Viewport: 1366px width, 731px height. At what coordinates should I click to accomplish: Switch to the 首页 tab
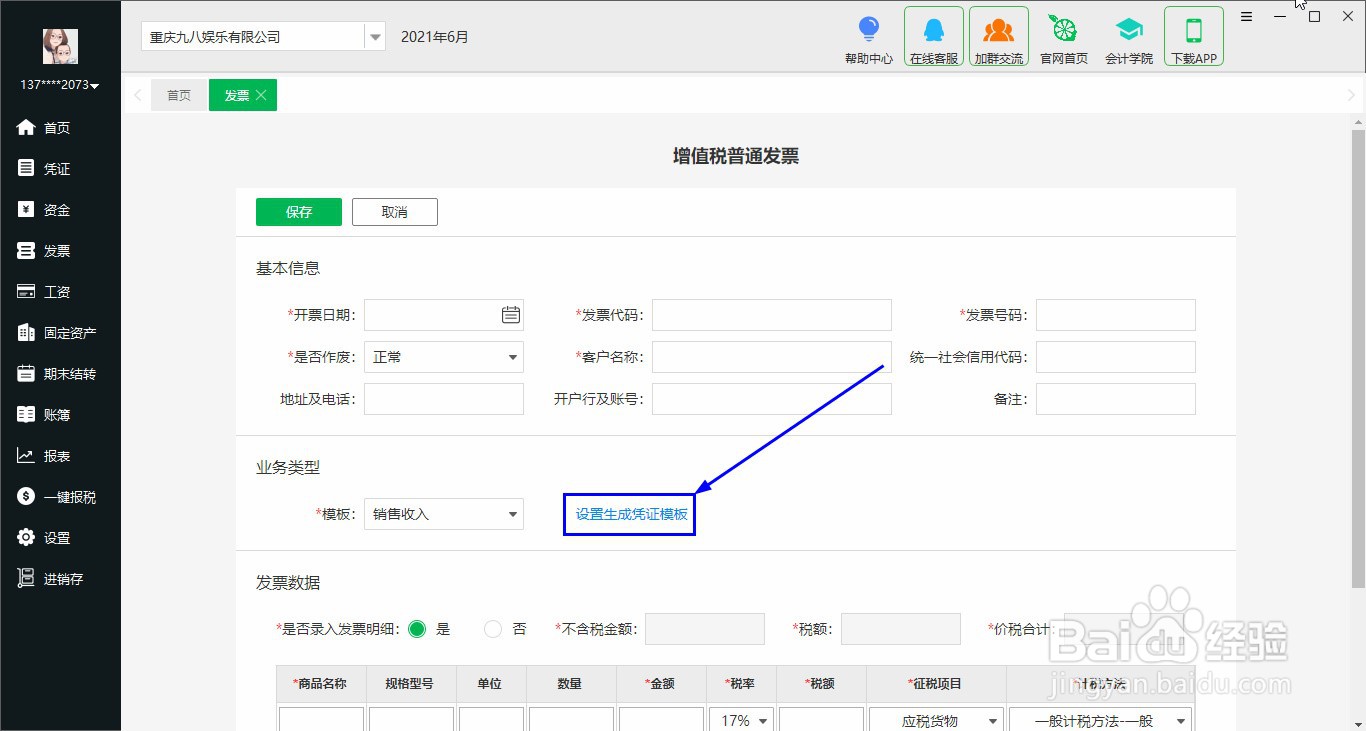179,95
